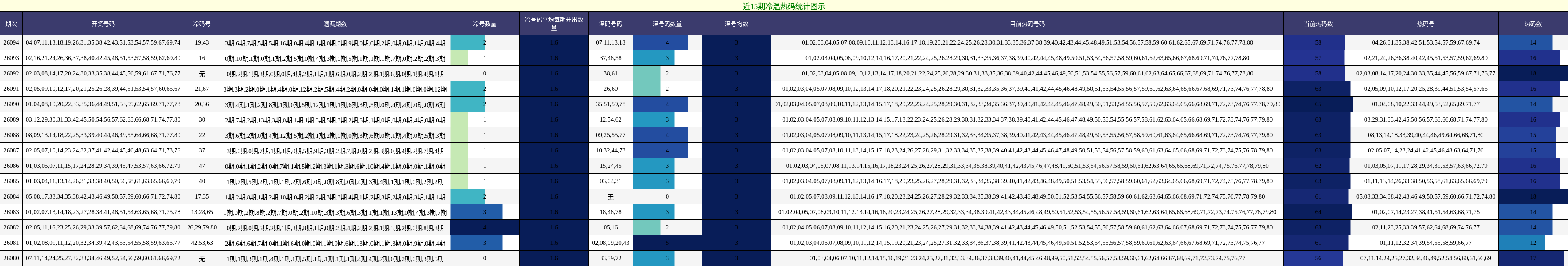Select warm numbers cell 02,08,09,20,43

pyautogui.click(x=610, y=243)
